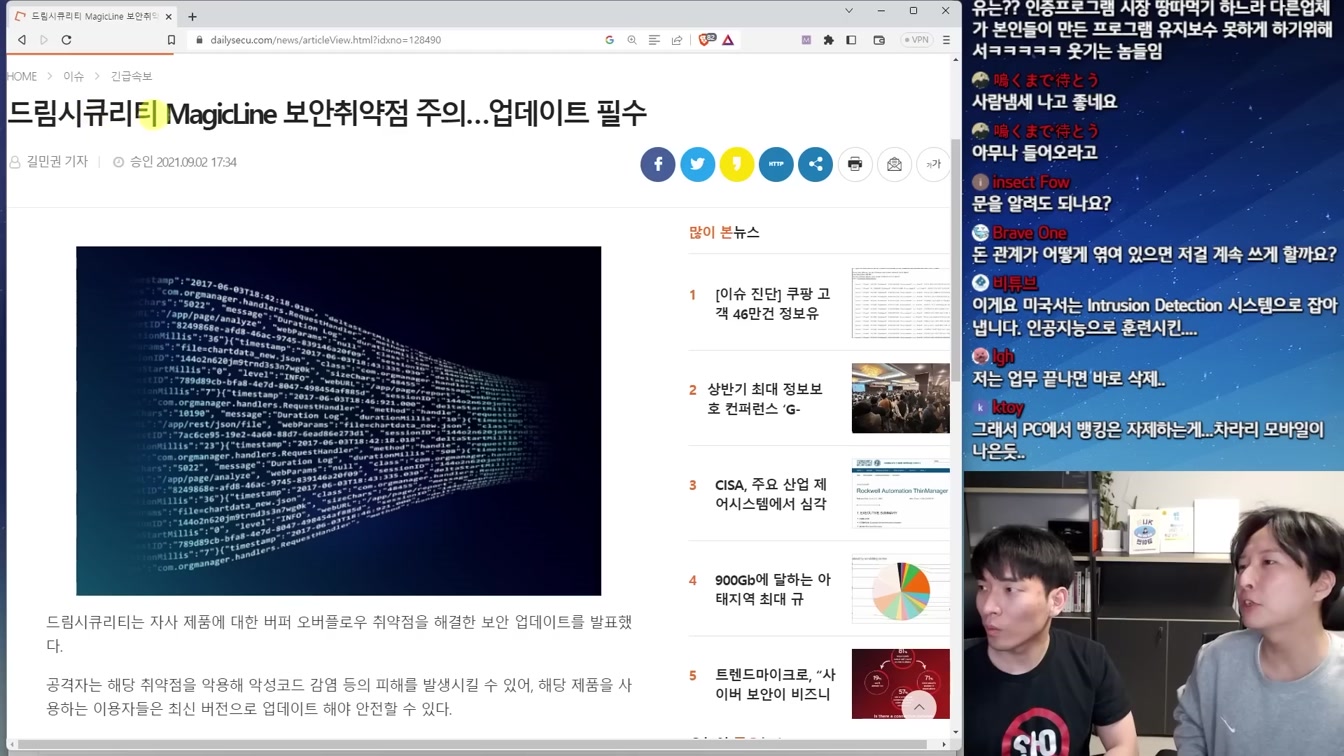Bookmark this page

pyautogui.click(x=171, y=40)
